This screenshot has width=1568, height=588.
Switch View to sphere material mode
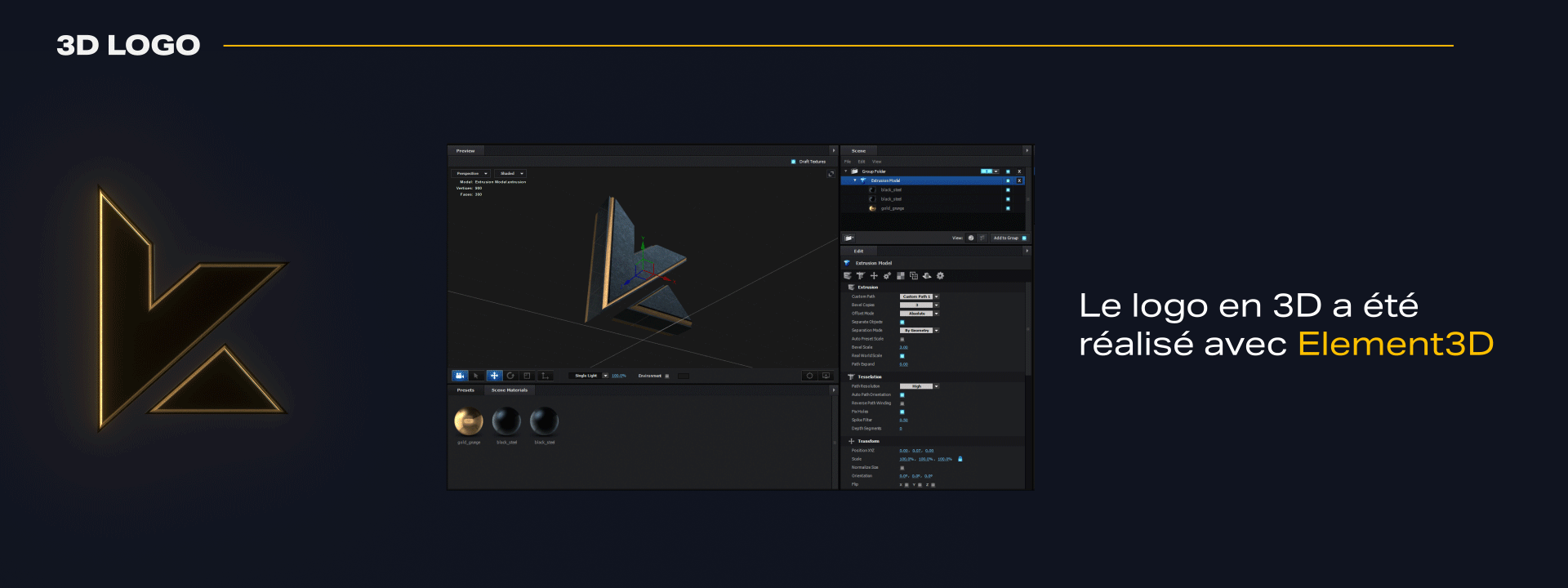tap(971, 238)
